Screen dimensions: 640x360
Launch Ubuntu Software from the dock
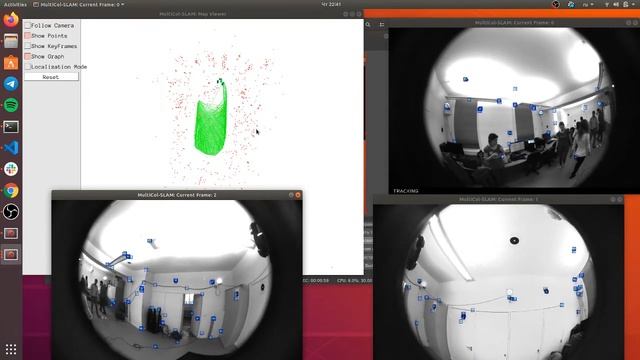click(11, 62)
